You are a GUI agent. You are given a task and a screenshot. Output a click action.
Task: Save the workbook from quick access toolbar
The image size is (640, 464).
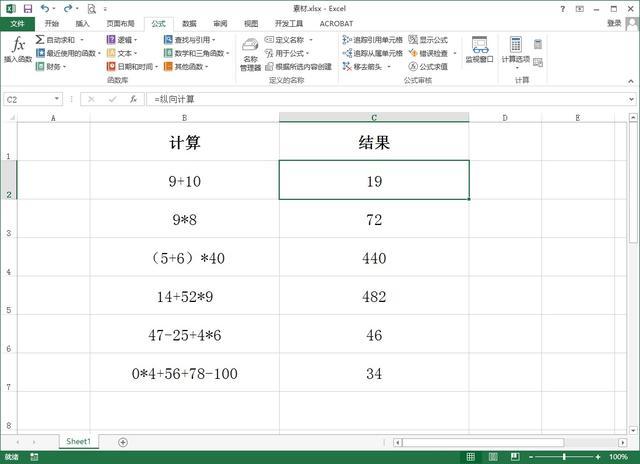pyautogui.click(x=28, y=9)
